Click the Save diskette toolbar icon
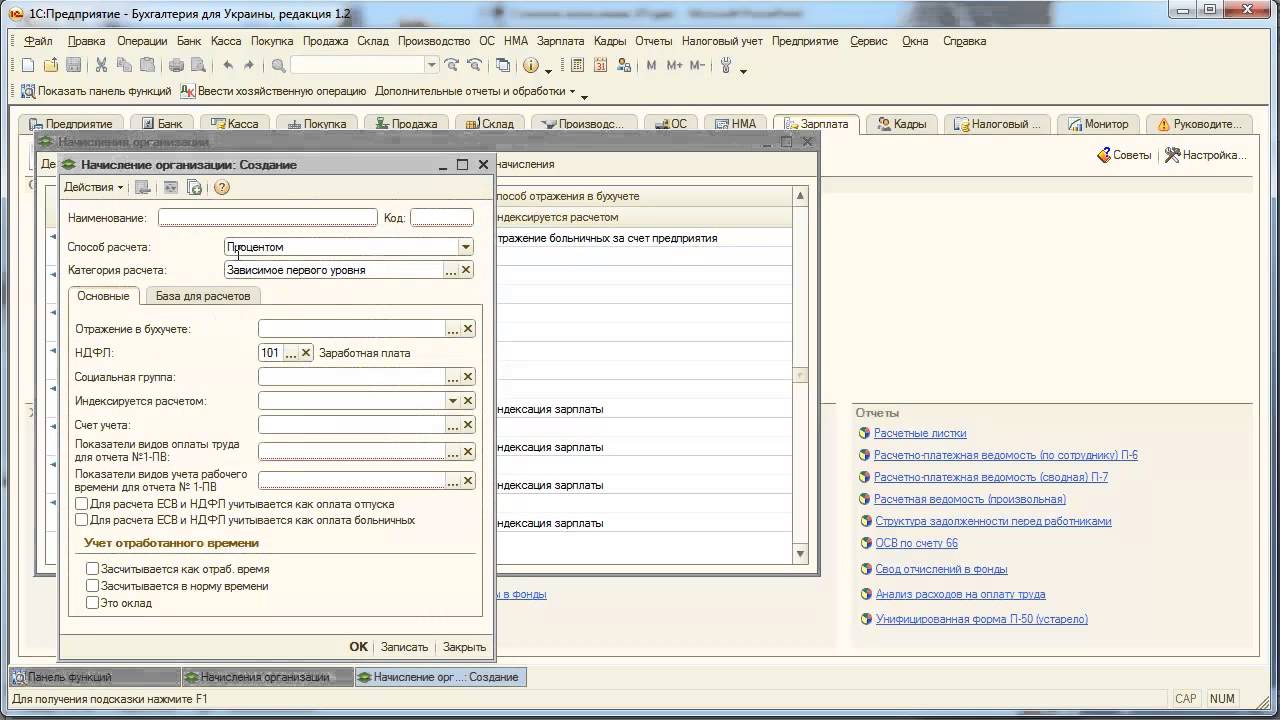This screenshot has height=720, width=1280. (73, 65)
